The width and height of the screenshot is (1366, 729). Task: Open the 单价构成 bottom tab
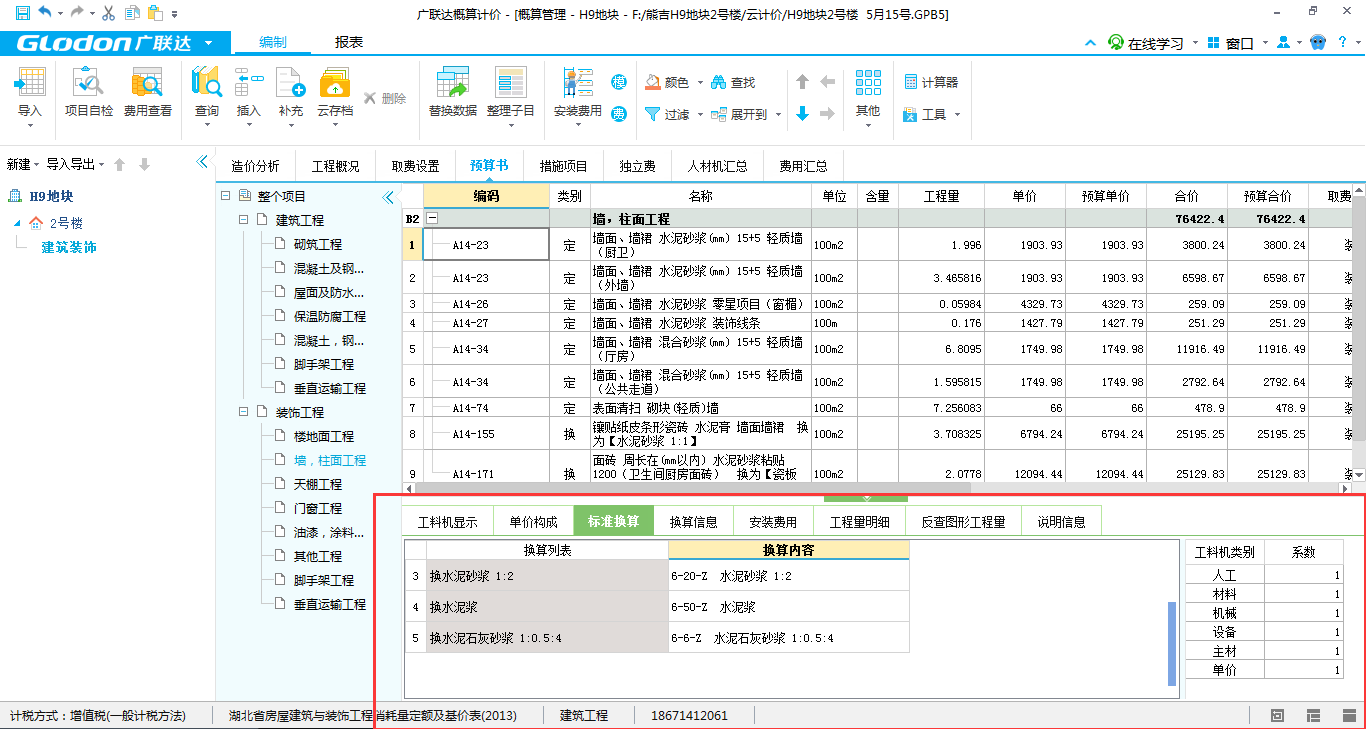(x=533, y=522)
